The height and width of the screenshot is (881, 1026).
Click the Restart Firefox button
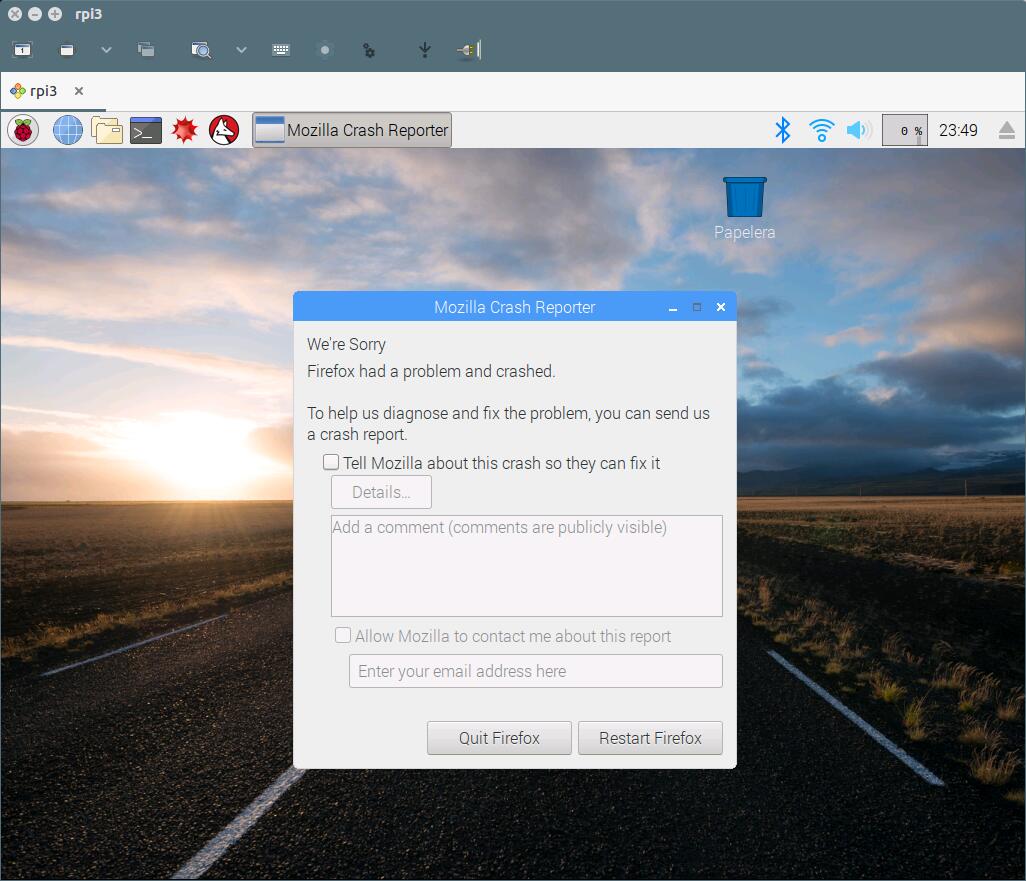point(650,738)
